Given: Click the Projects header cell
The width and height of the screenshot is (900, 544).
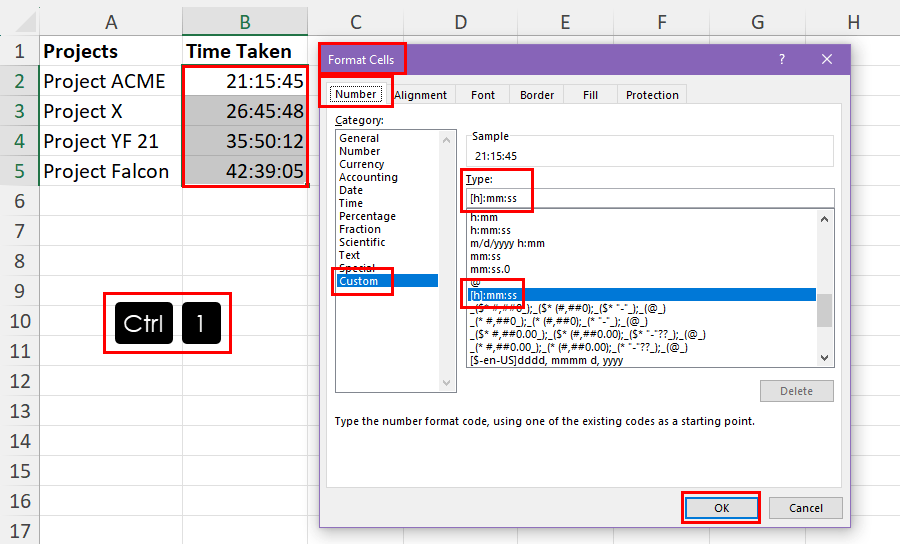Looking at the screenshot, I should point(111,51).
